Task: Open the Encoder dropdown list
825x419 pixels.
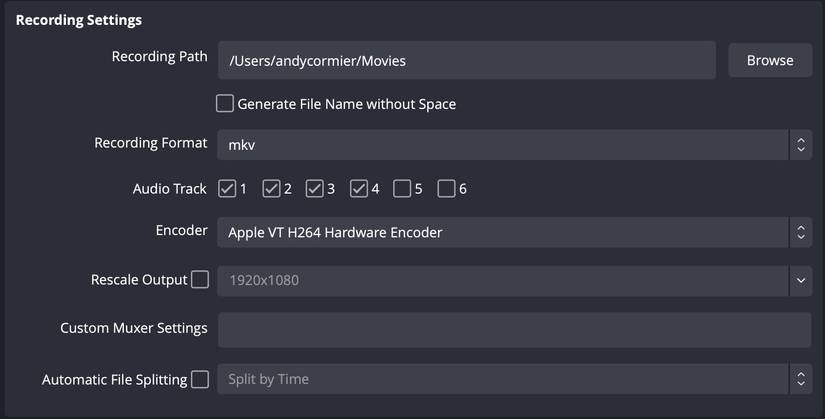Action: point(502,232)
